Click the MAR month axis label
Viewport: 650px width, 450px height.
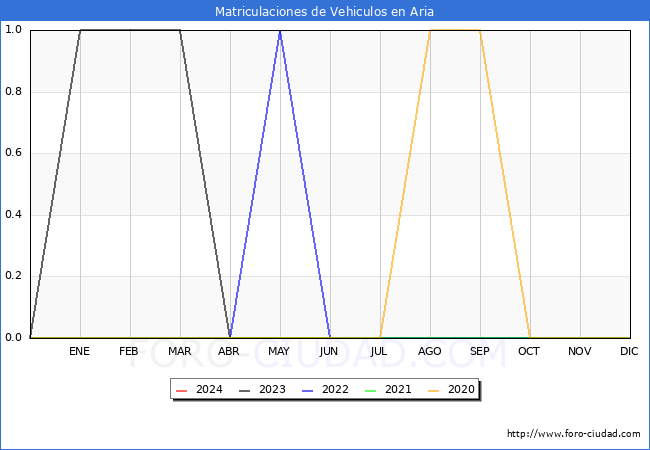pos(179,351)
